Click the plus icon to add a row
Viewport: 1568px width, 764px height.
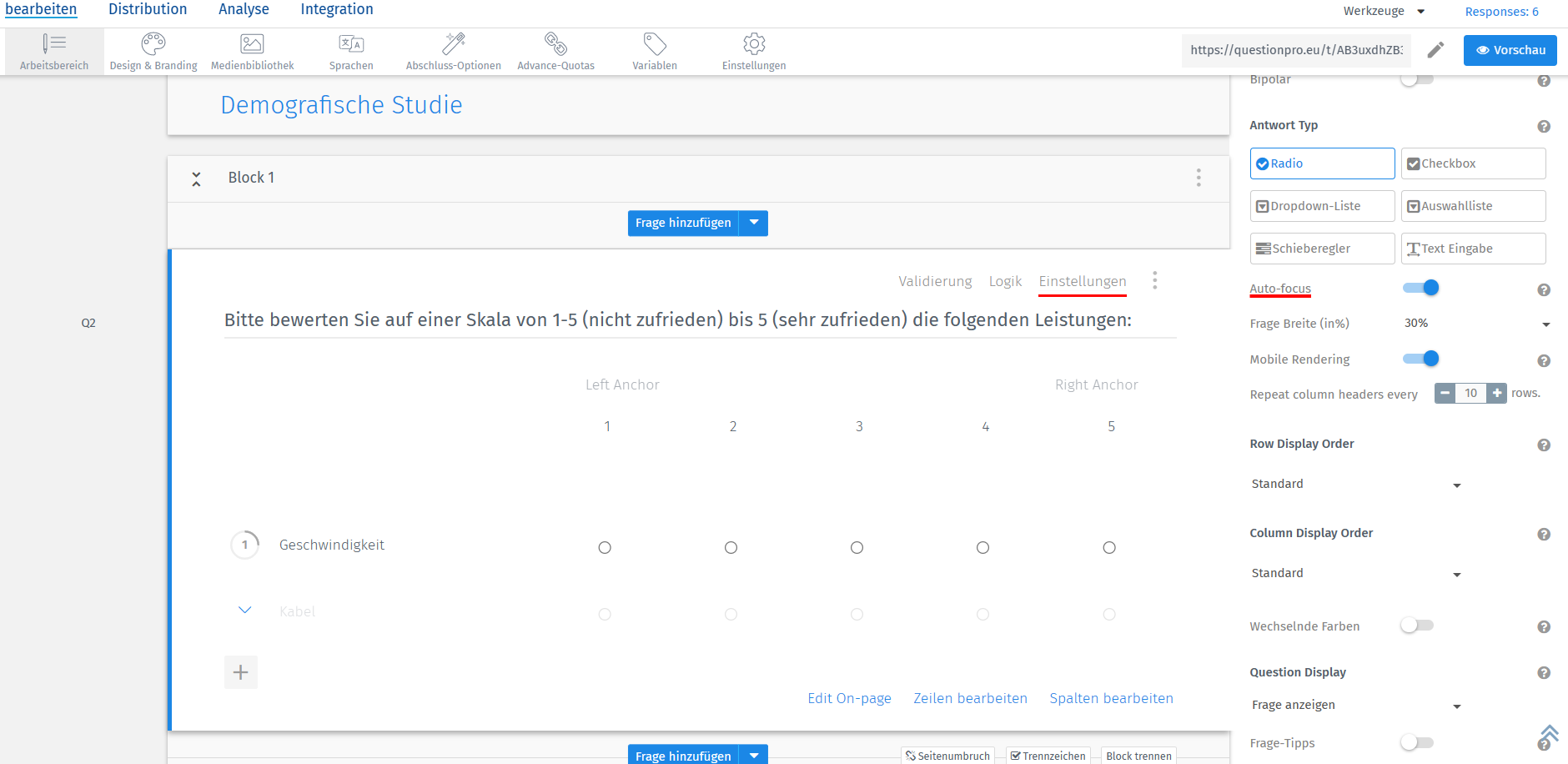coord(241,672)
